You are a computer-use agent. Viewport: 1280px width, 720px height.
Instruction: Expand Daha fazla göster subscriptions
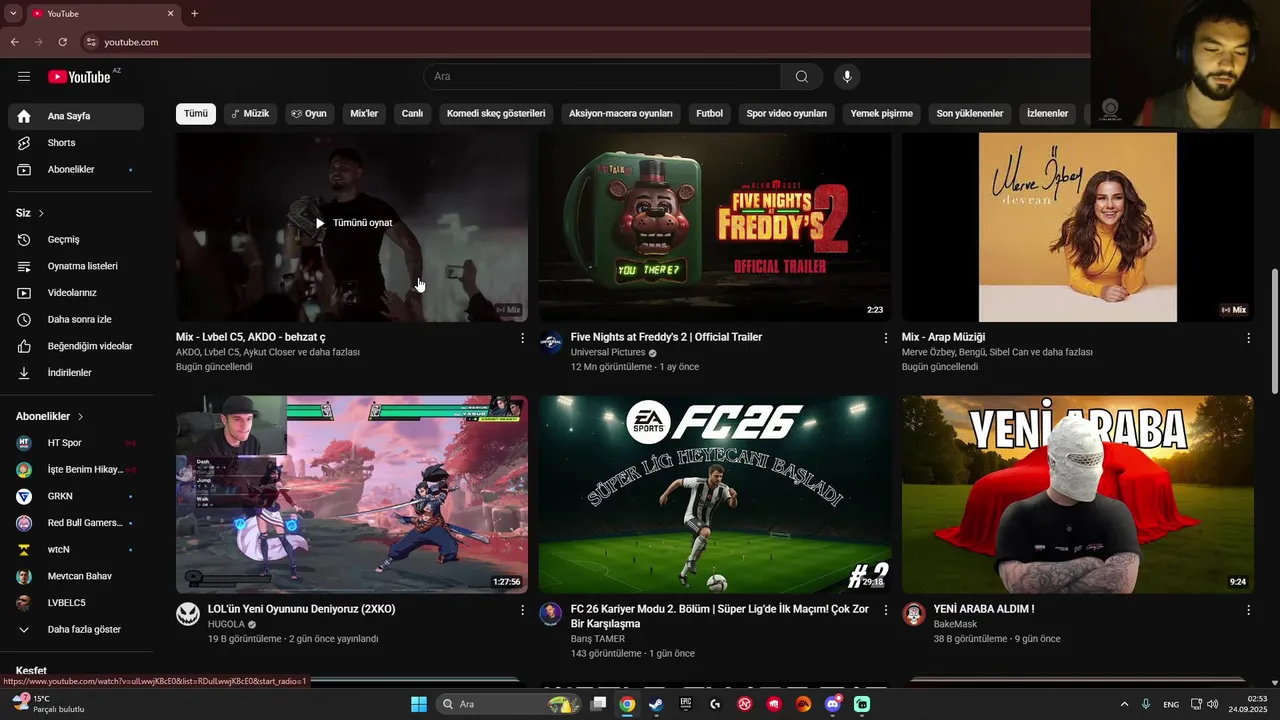(x=76, y=630)
